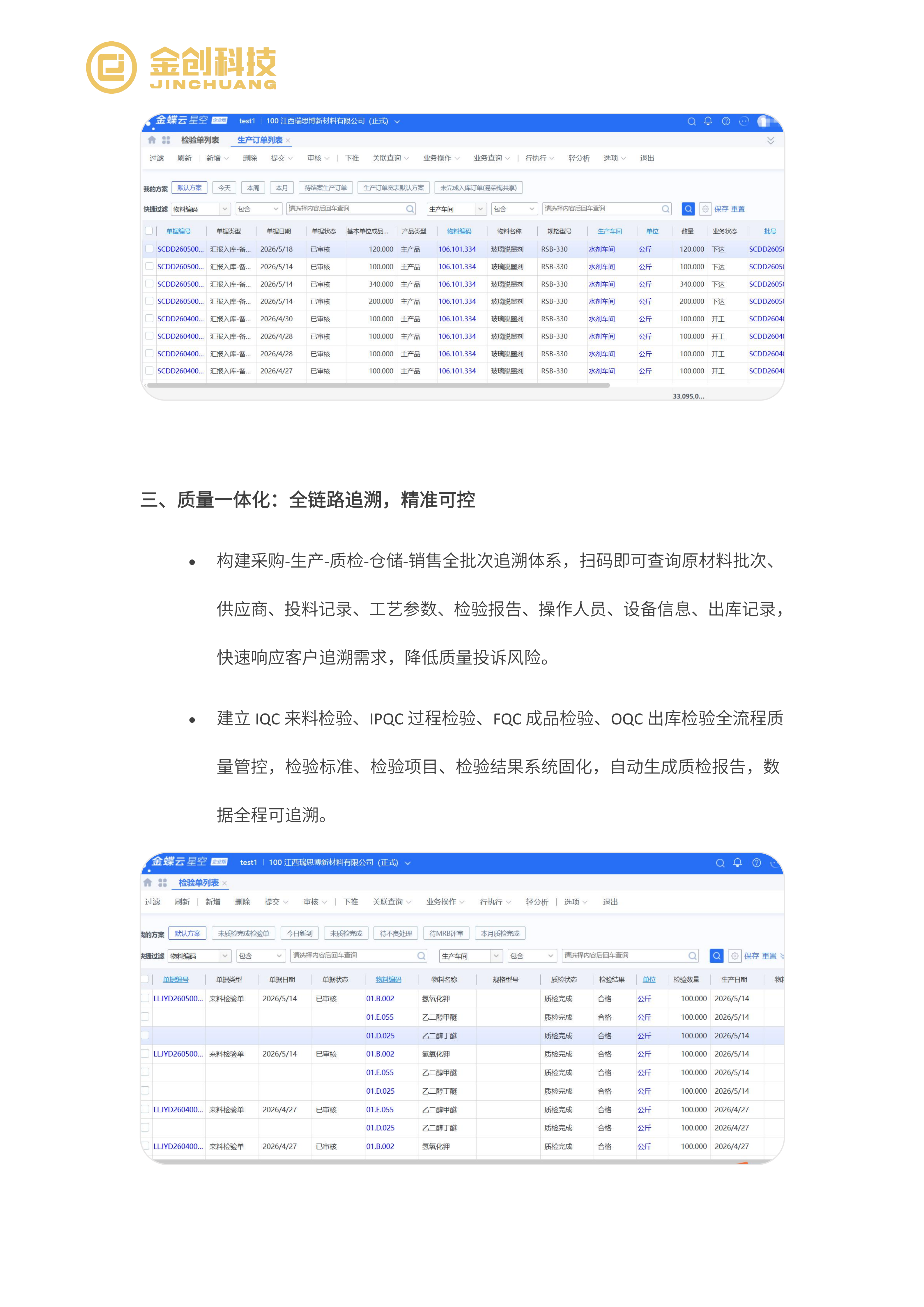Click 轻分析 in production order toolbar
This screenshot has width=924, height=1307.
(578, 158)
